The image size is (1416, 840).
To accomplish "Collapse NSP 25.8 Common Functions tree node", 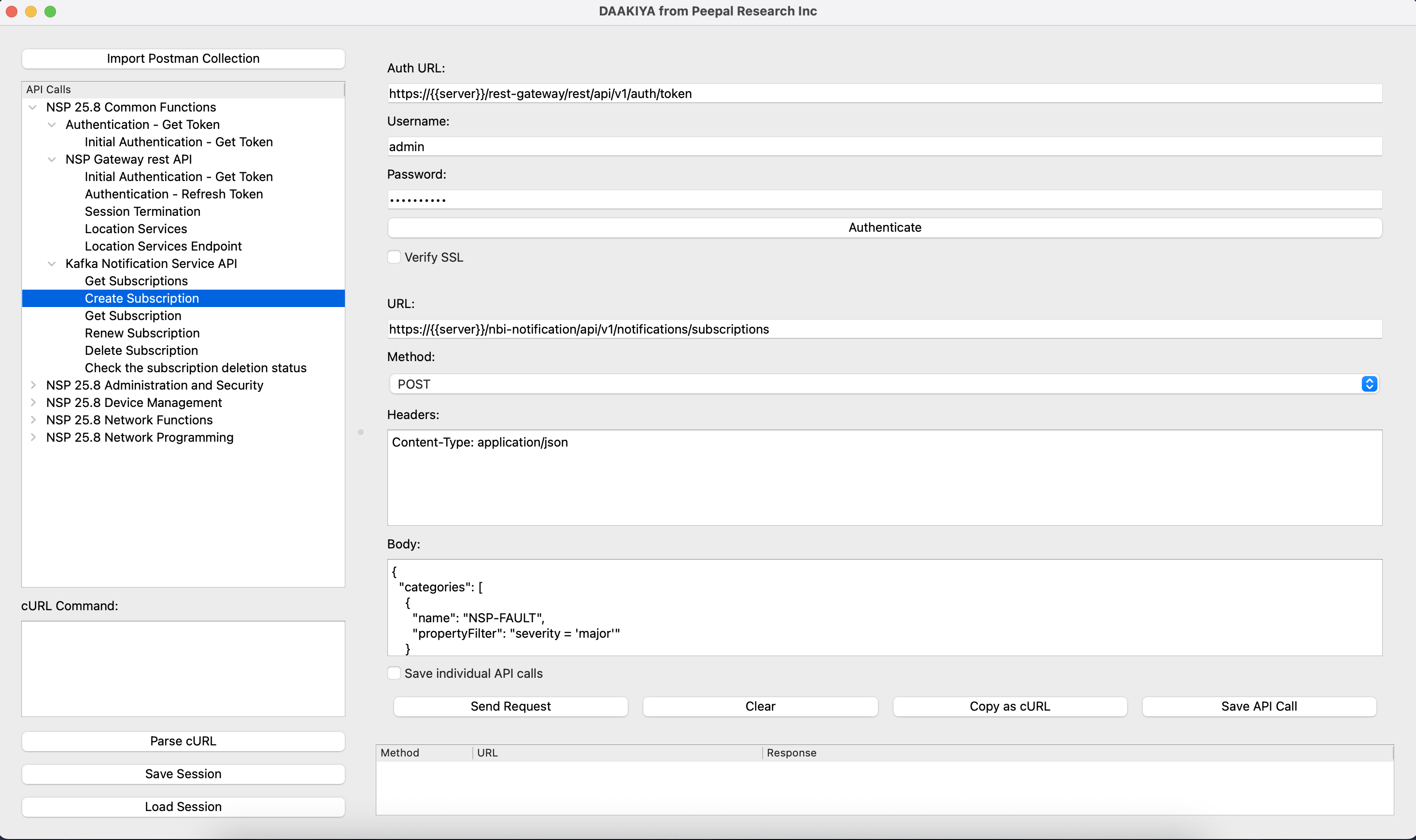I will [33, 108].
